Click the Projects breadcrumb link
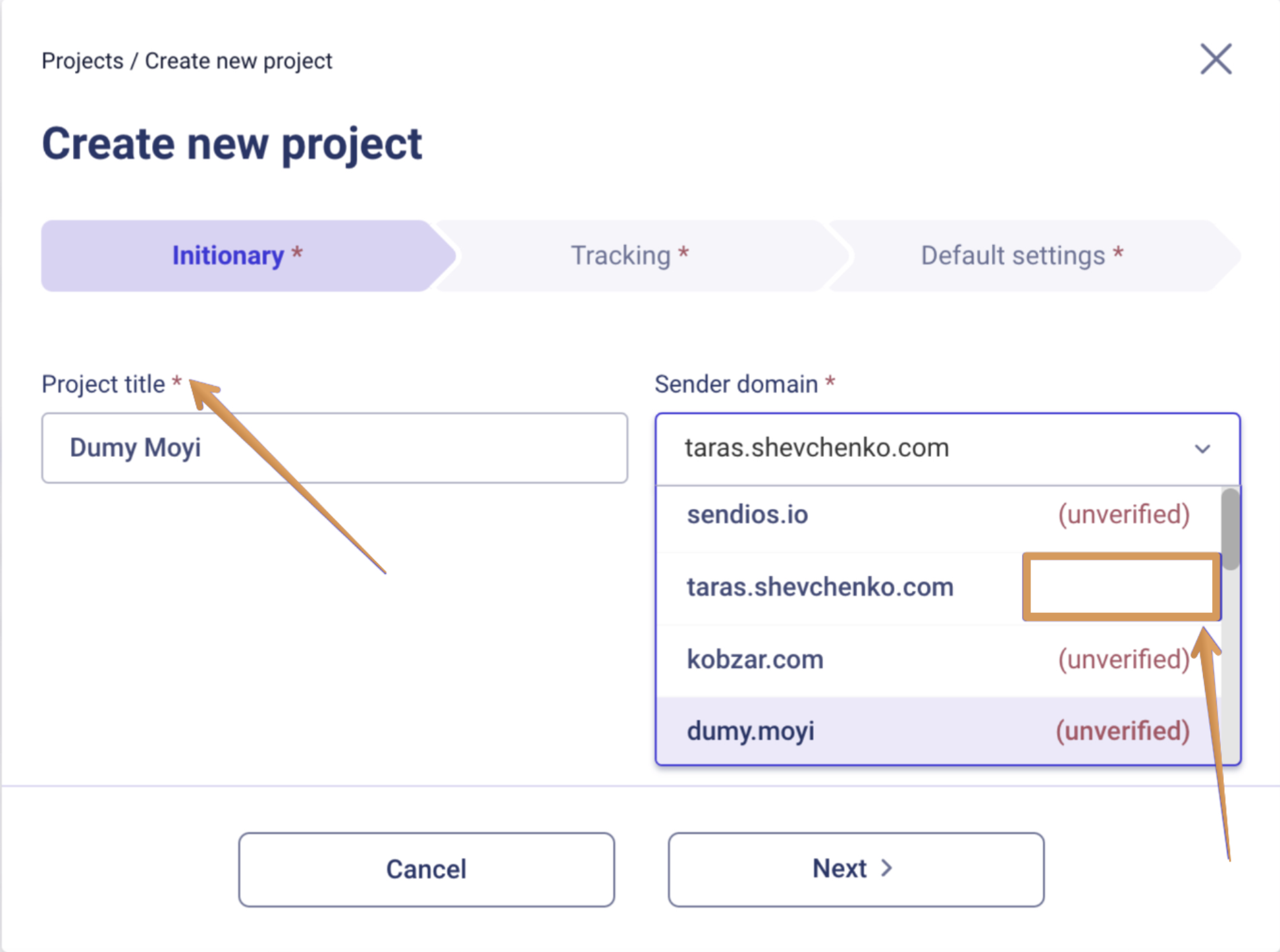The width and height of the screenshot is (1280, 952). coord(82,61)
